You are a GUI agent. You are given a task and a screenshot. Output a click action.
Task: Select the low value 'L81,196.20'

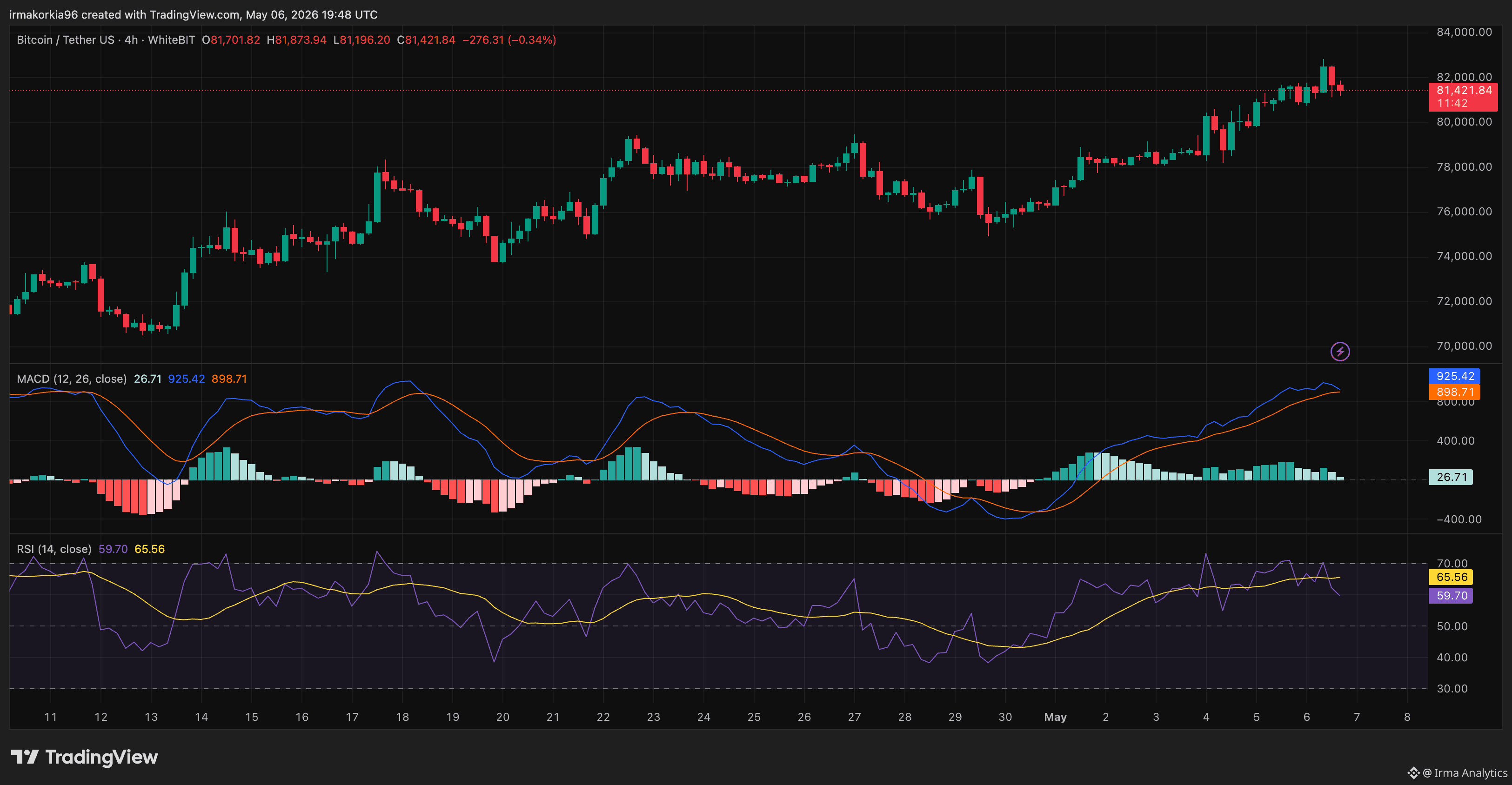click(x=361, y=40)
